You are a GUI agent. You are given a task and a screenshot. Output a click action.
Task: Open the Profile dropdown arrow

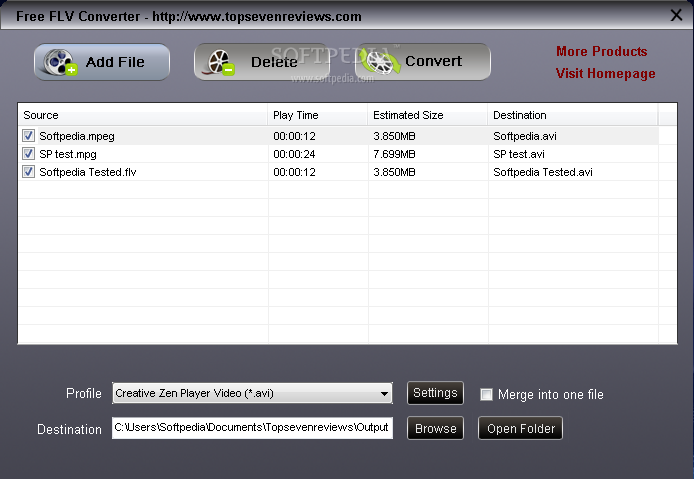point(384,394)
